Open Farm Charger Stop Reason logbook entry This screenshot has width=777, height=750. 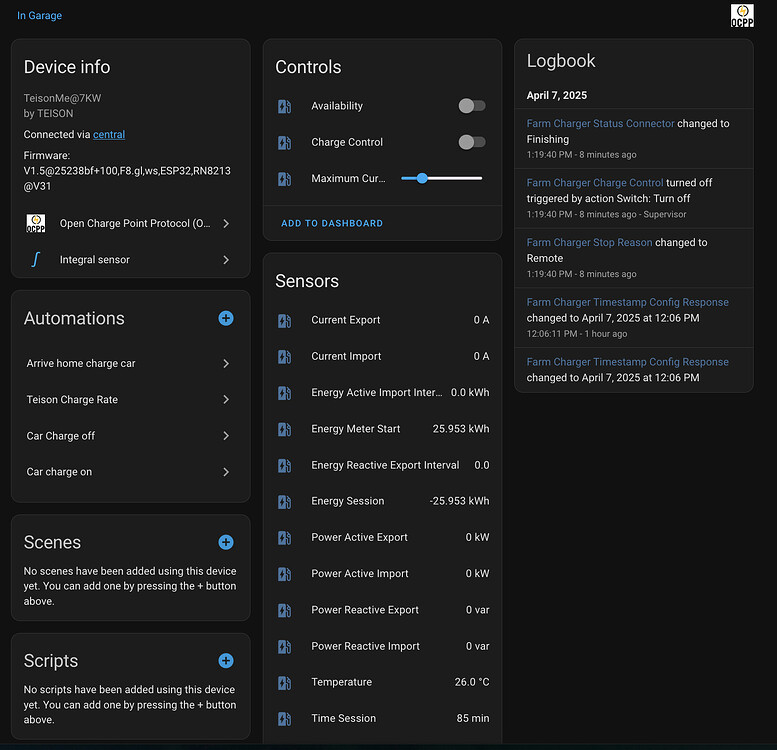tap(589, 242)
